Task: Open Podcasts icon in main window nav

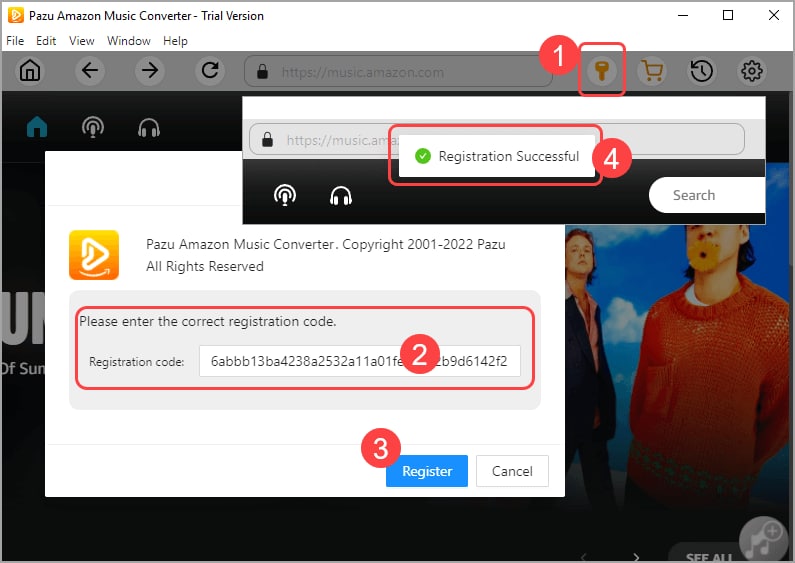Action: [93, 127]
